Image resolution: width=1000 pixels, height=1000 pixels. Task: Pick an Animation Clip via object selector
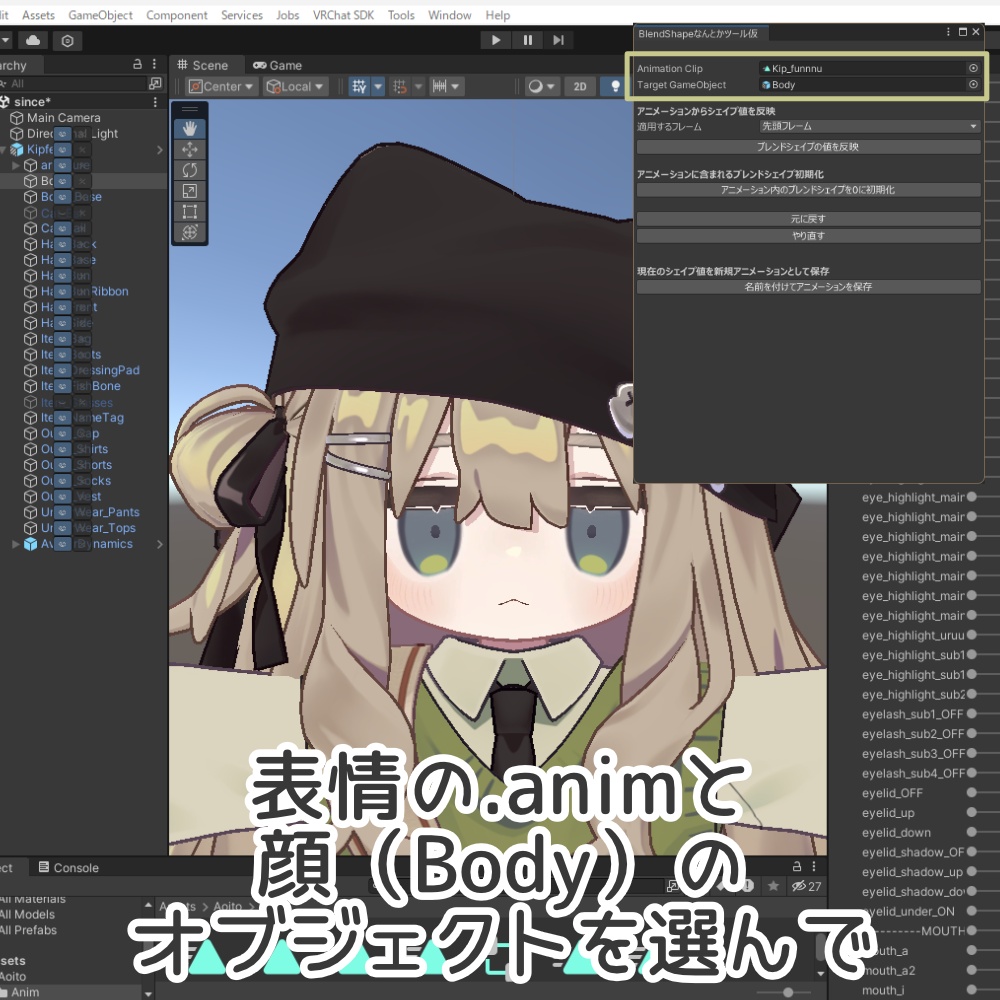973,68
